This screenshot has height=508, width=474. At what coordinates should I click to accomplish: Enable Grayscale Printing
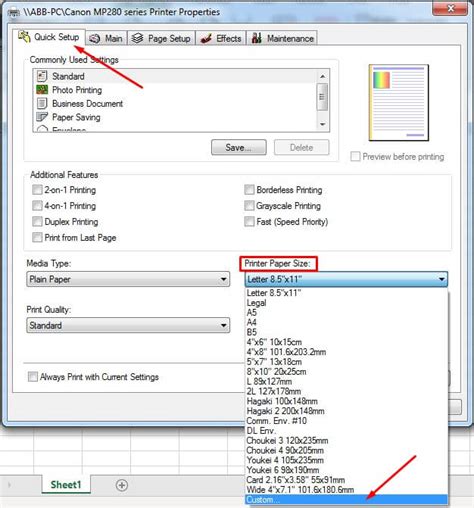(249, 205)
